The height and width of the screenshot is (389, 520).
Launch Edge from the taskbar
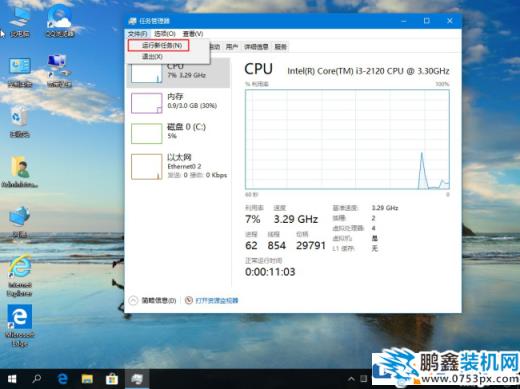point(62,379)
